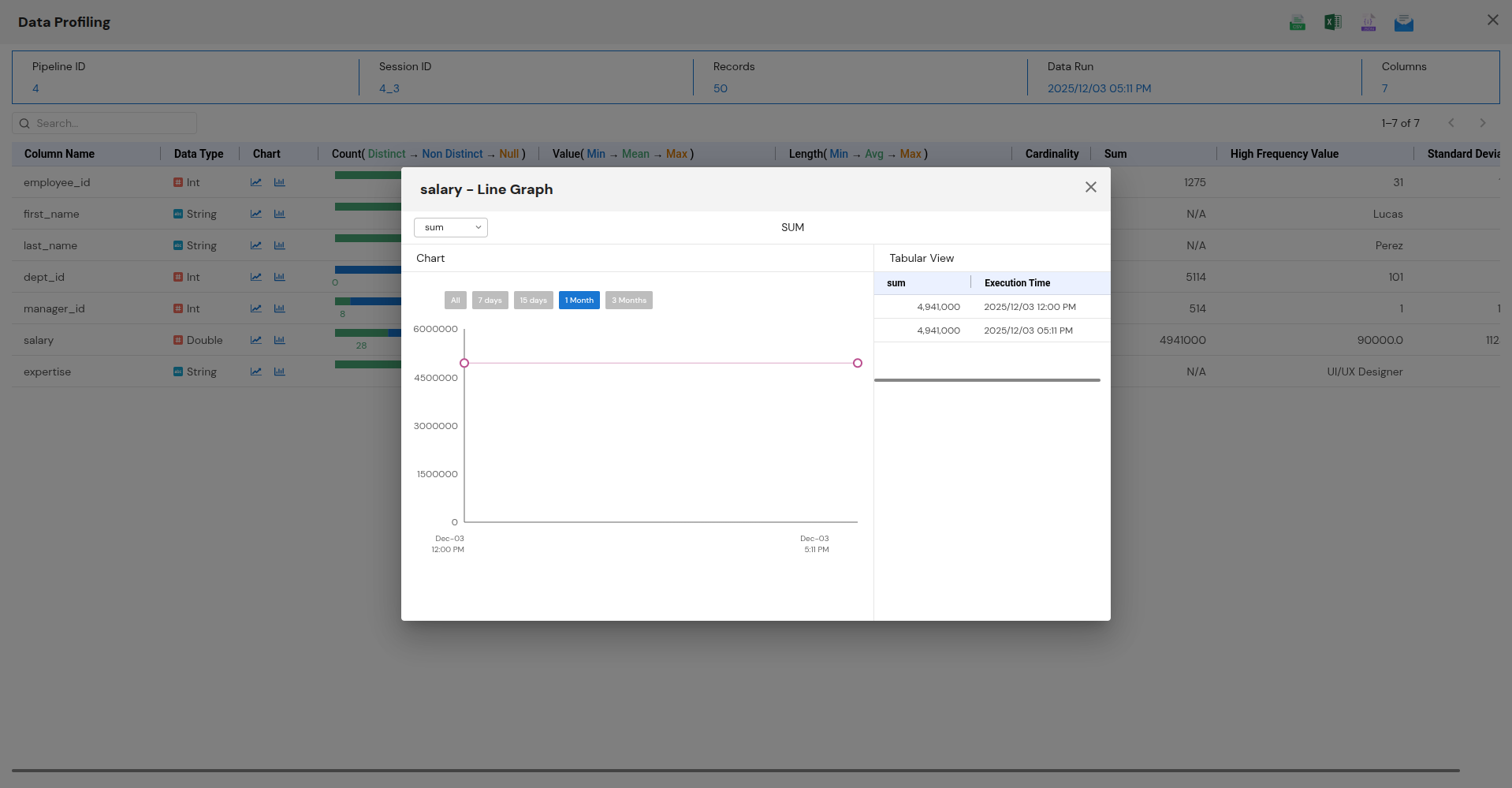Image resolution: width=1512 pixels, height=788 pixels.
Task: Export the data profile to Excel
Action: [1332, 22]
